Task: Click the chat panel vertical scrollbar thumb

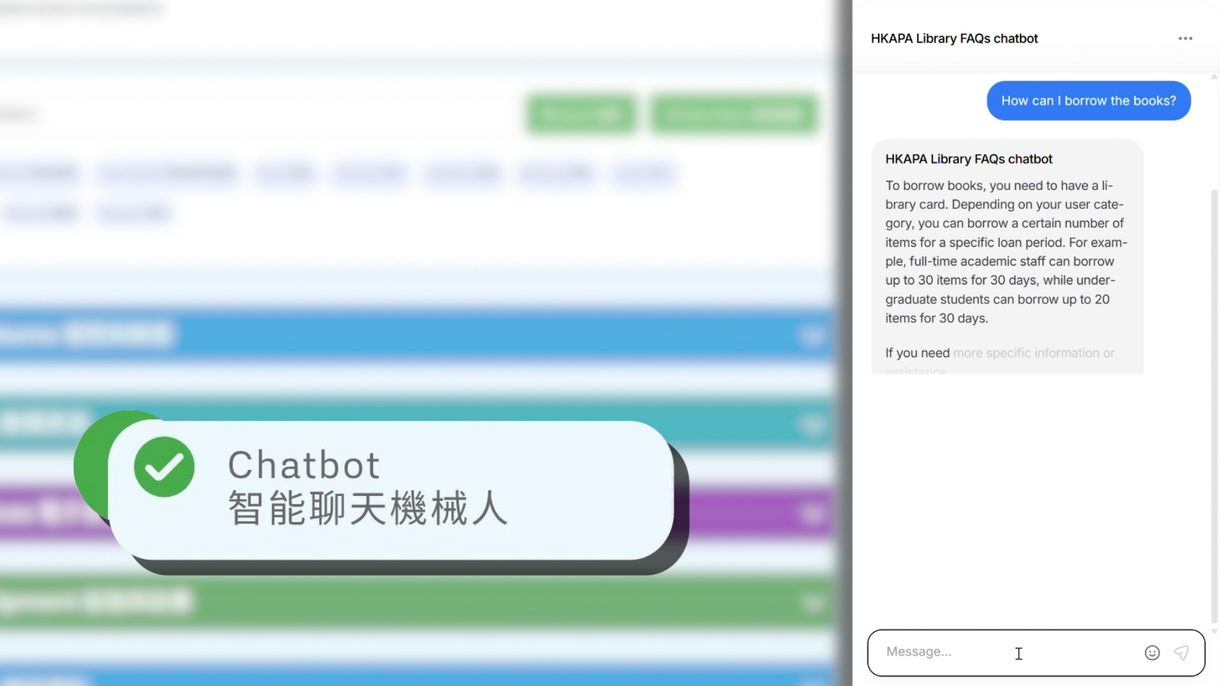Action: pyautogui.click(x=1214, y=400)
